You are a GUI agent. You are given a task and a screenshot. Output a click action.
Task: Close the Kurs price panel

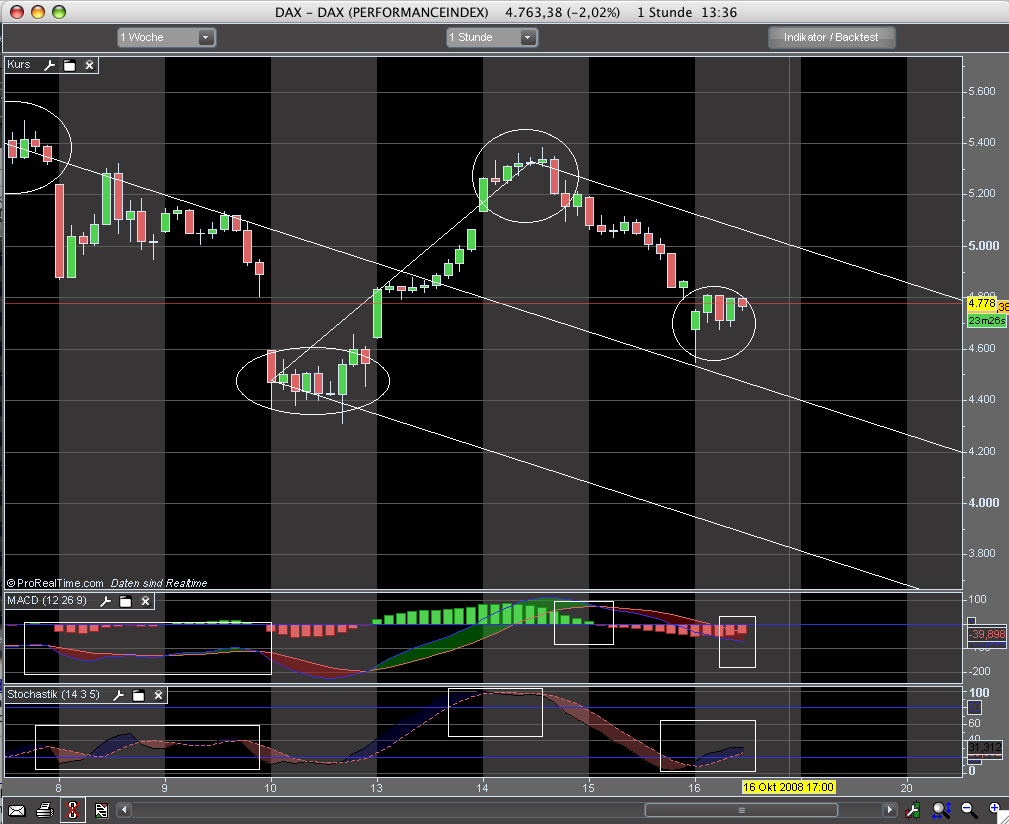point(89,65)
